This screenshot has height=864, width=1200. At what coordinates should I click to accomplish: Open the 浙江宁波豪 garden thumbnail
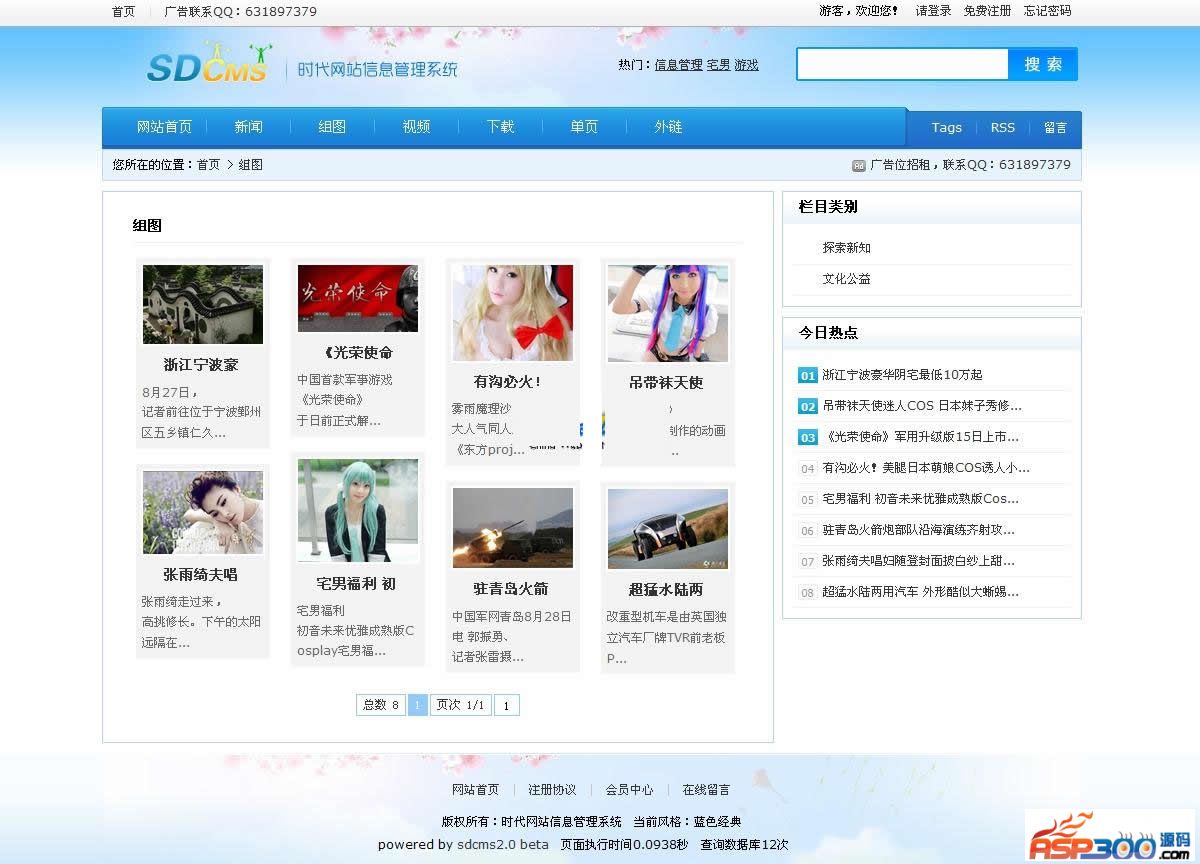coord(203,304)
